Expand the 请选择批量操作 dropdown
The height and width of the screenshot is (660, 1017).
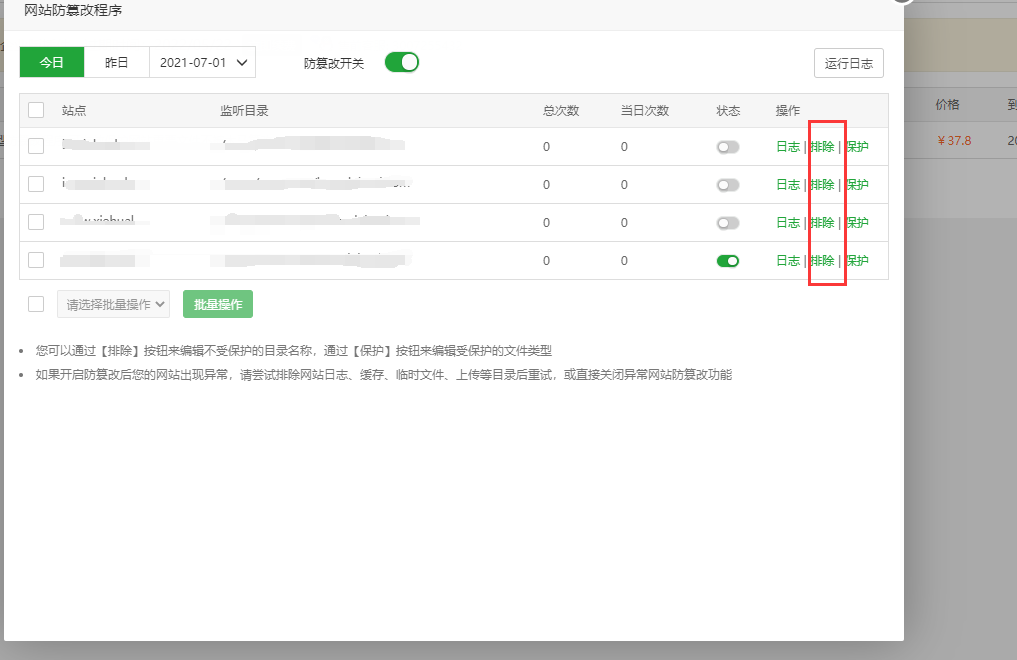tap(112, 304)
